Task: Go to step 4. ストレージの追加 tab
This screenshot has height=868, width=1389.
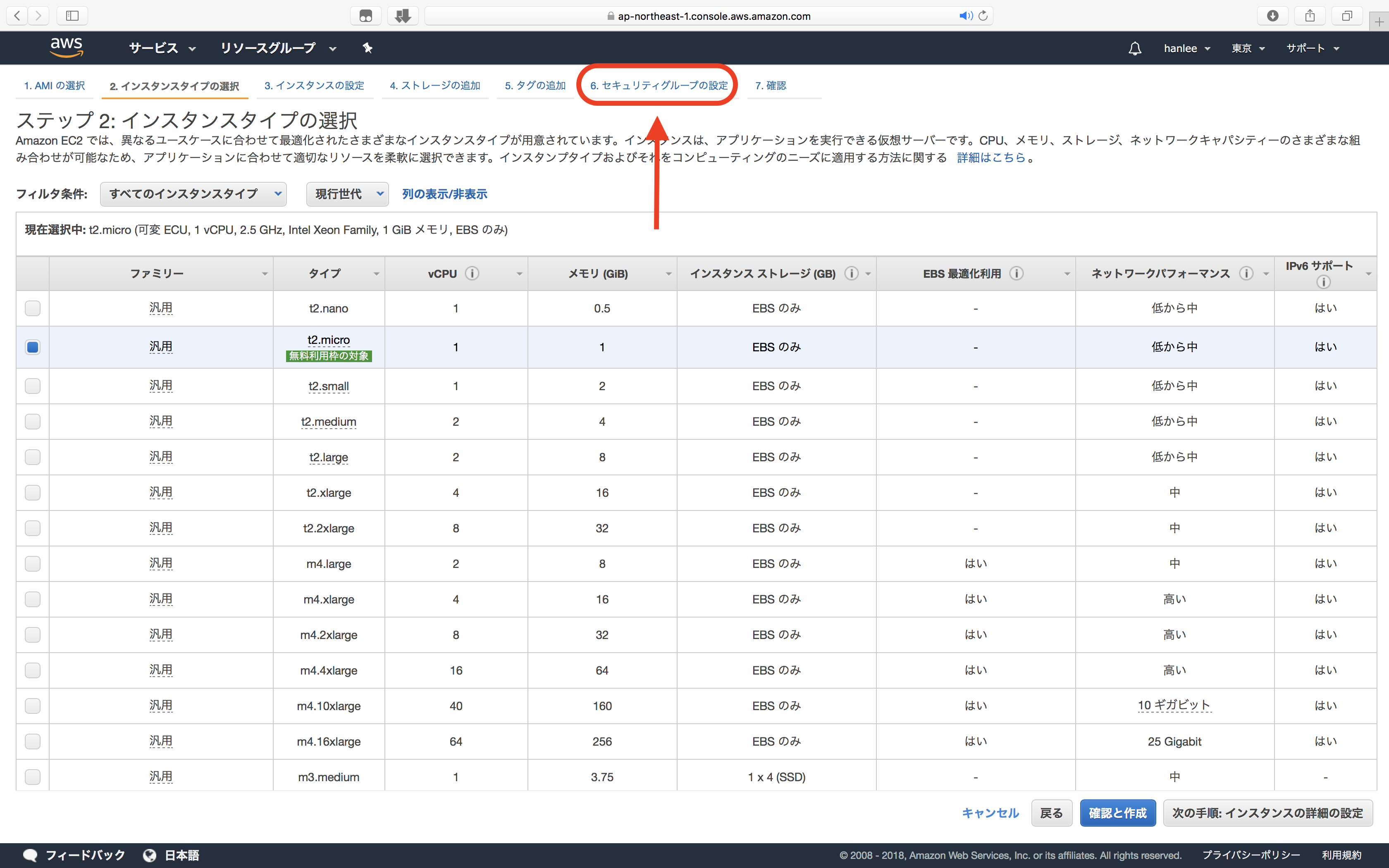Action: [435, 86]
